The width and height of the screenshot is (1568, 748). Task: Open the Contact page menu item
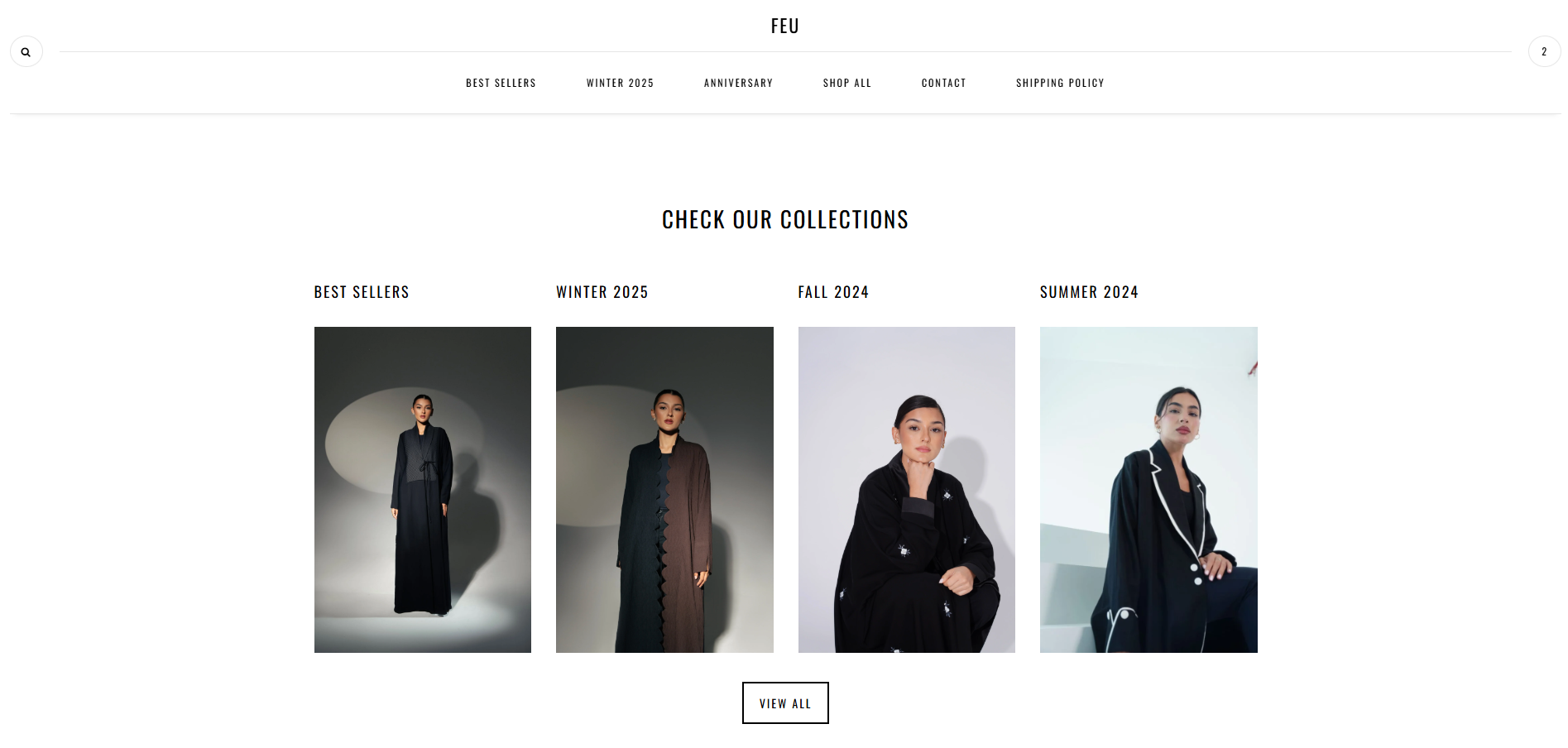point(943,83)
